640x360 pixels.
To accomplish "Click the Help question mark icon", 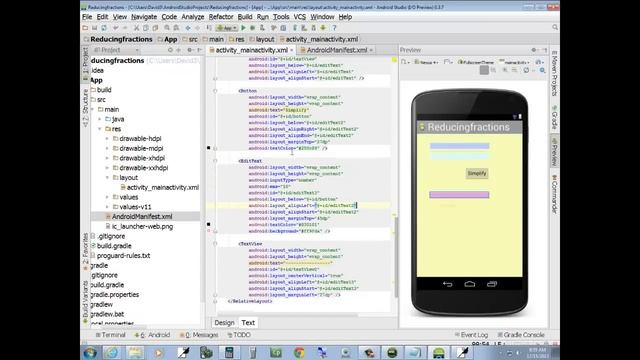I will click(334, 28).
